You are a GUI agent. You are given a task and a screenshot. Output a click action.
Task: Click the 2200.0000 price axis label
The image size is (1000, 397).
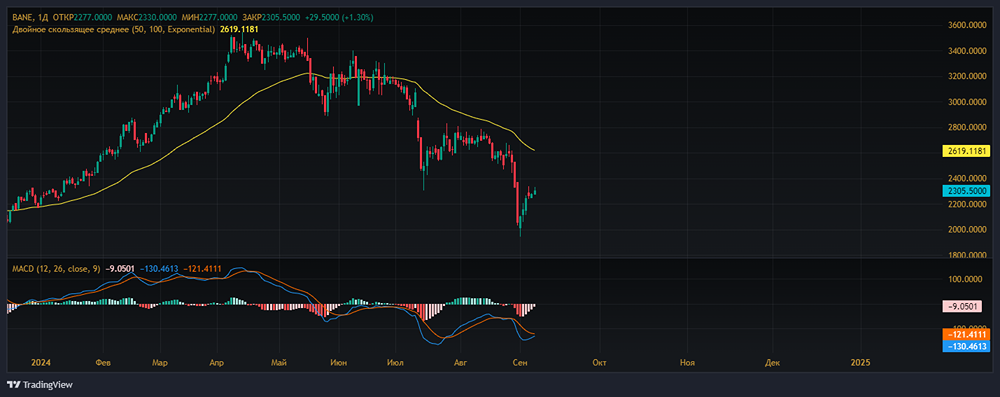point(968,204)
